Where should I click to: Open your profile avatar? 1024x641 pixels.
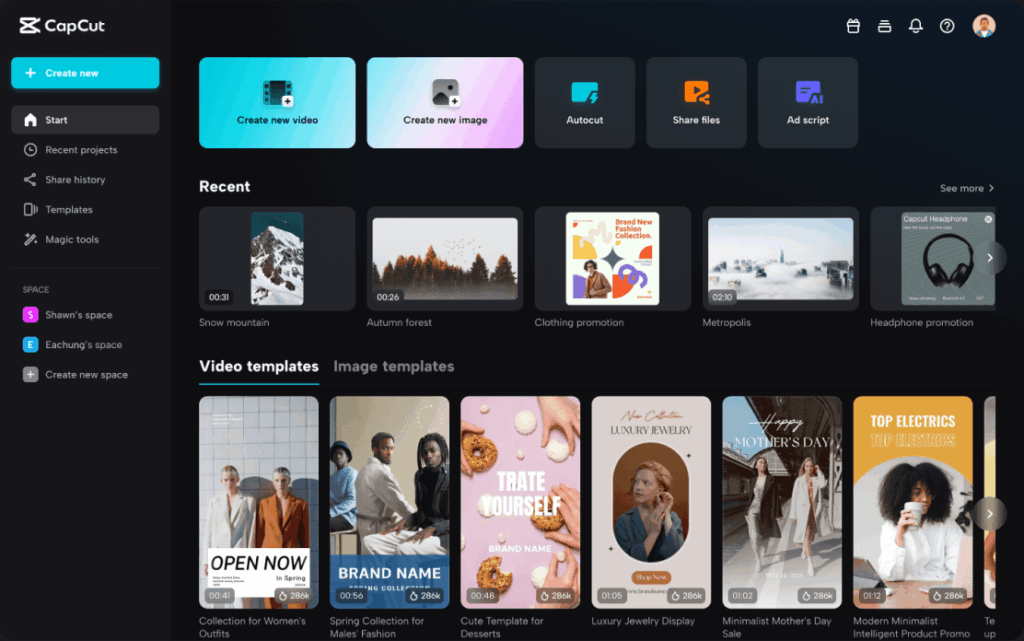pos(983,26)
